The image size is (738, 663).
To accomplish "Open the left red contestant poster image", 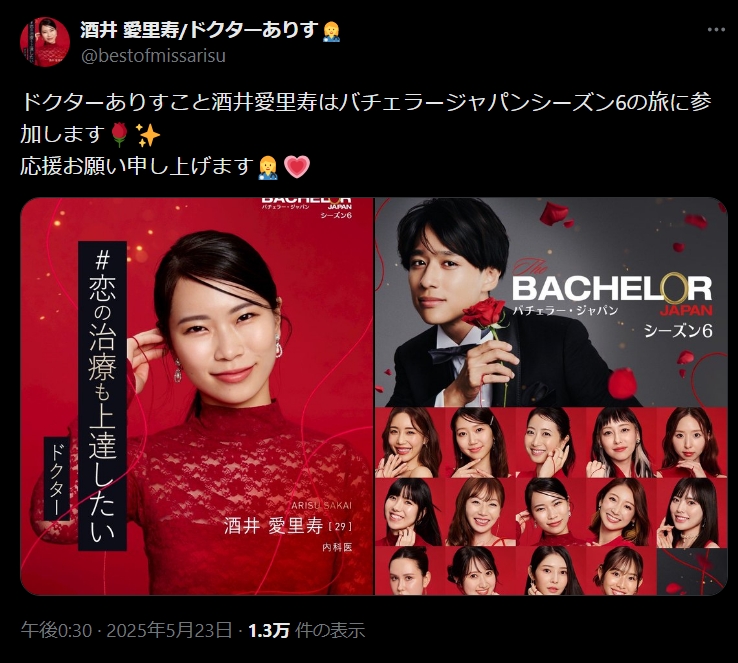I will (197, 396).
